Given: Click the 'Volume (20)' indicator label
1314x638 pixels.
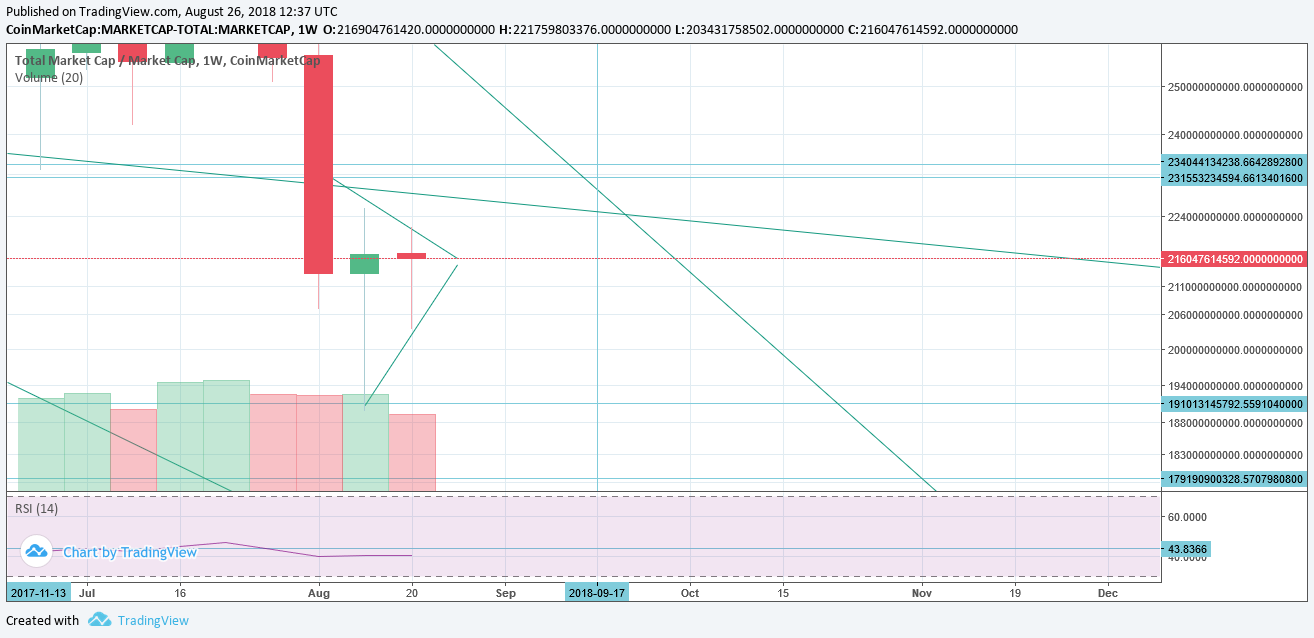Looking at the screenshot, I should [49, 77].
